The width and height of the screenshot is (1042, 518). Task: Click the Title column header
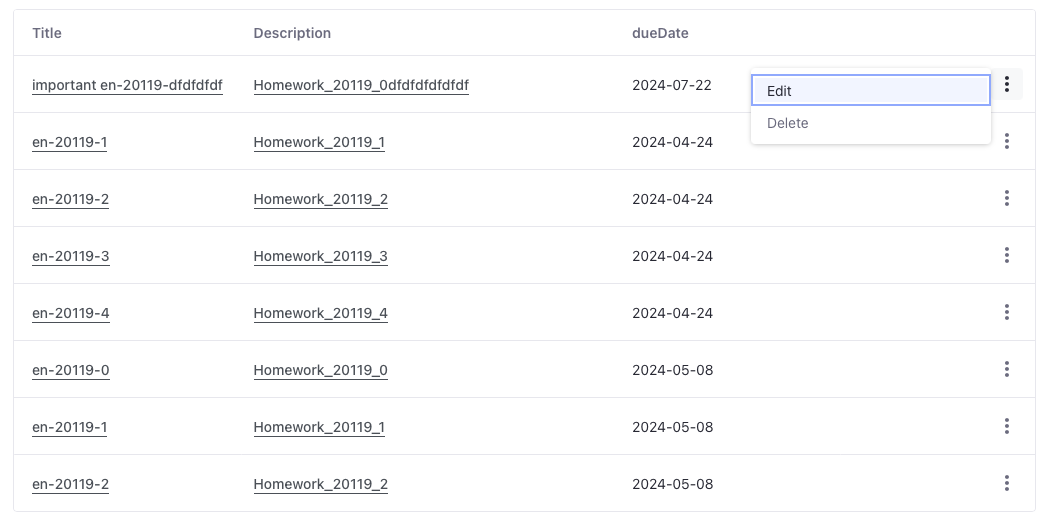(47, 33)
